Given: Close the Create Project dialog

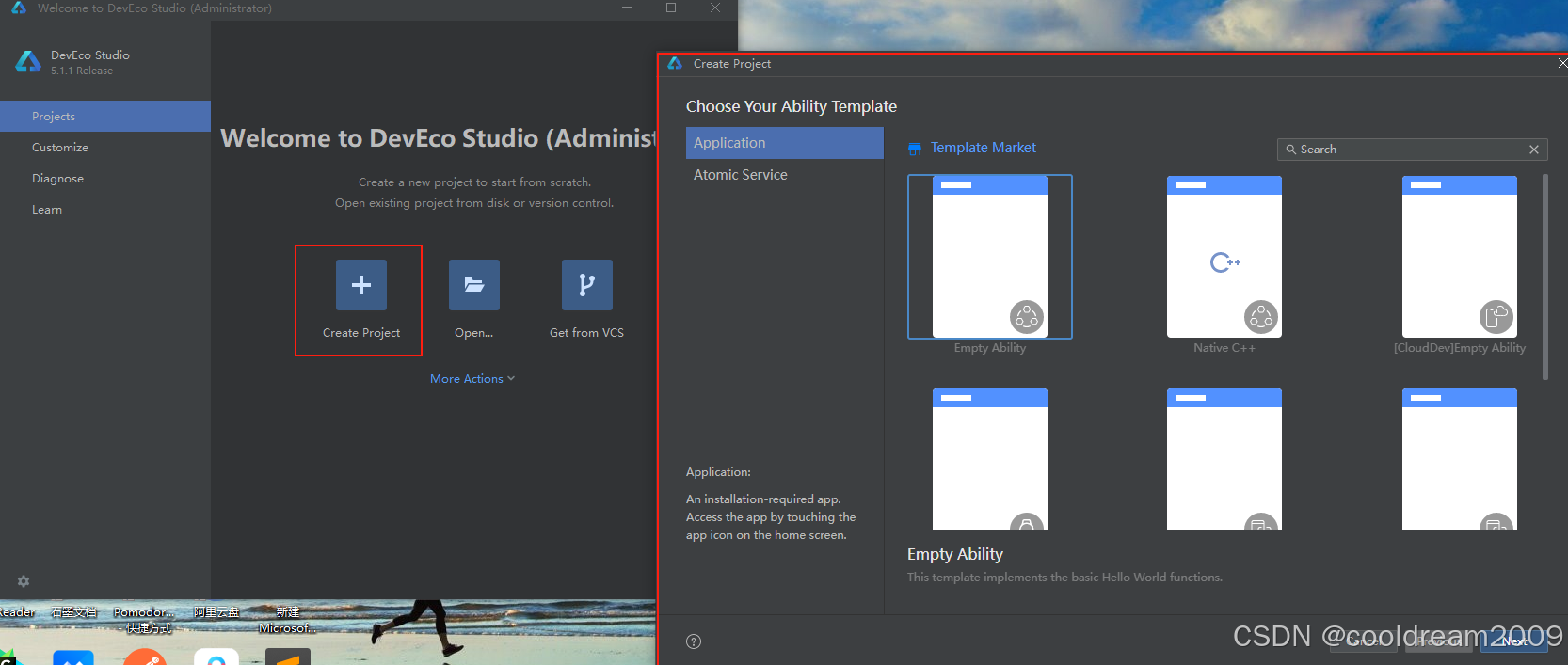Looking at the screenshot, I should pyautogui.click(x=1561, y=64).
